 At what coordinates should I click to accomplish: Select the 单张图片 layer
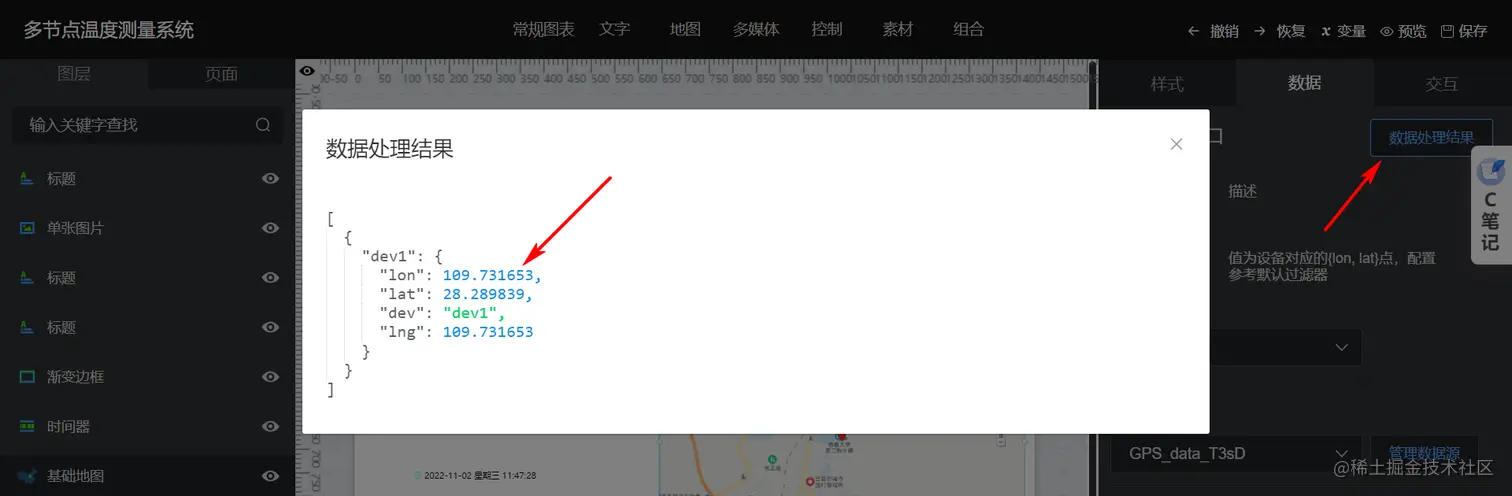tap(148, 228)
